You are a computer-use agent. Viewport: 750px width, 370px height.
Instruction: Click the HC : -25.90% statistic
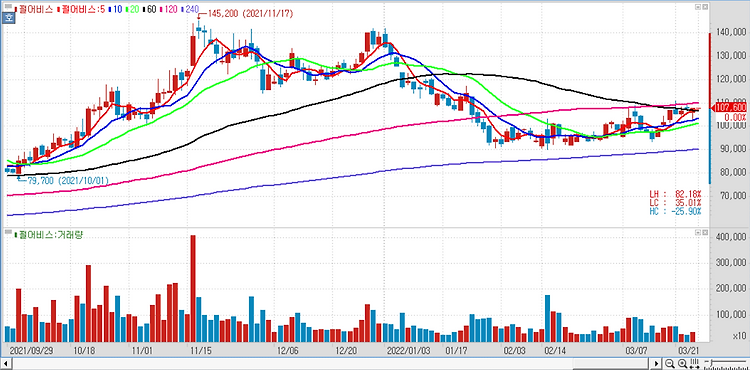click(675, 211)
